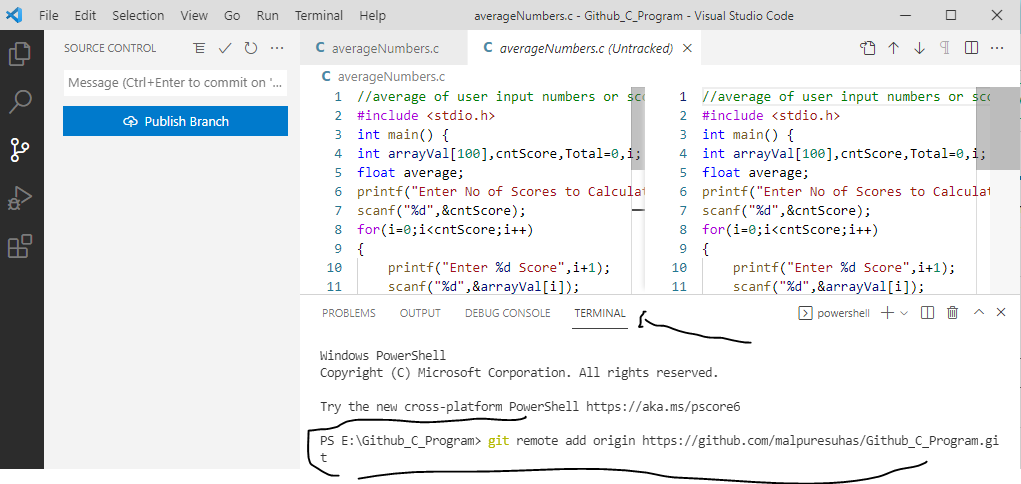The image size is (1021, 484).
Task: Click line number 10 in right editor
Action: pyautogui.click(x=679, y=268)
